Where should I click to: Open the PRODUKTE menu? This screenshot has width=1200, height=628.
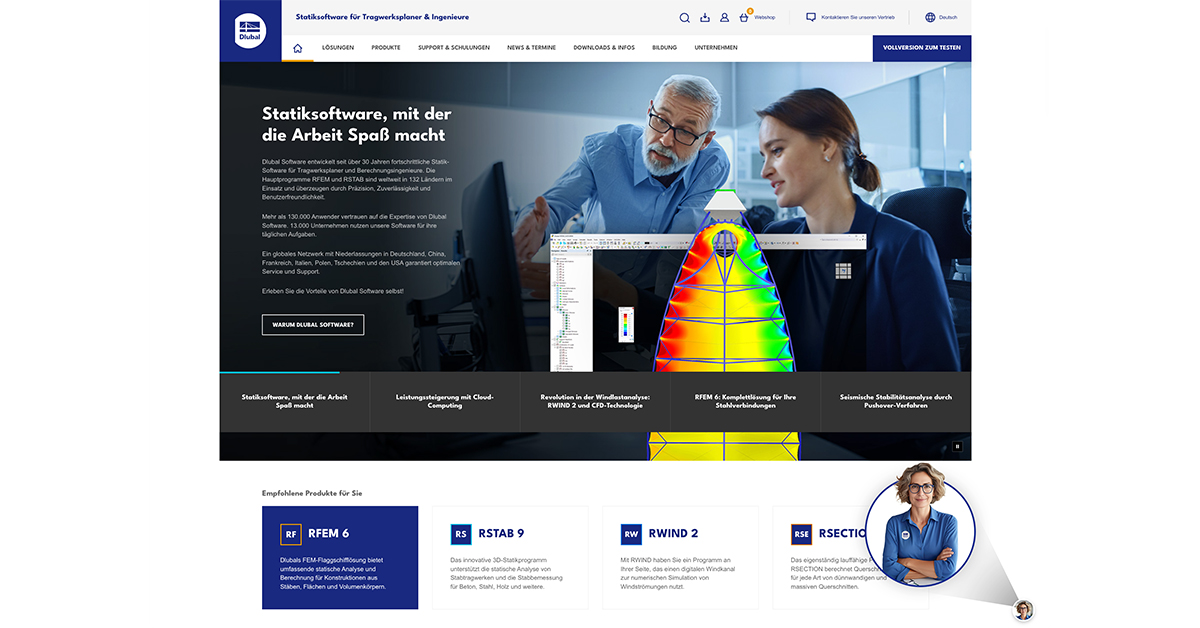click(x=386, y=48)
